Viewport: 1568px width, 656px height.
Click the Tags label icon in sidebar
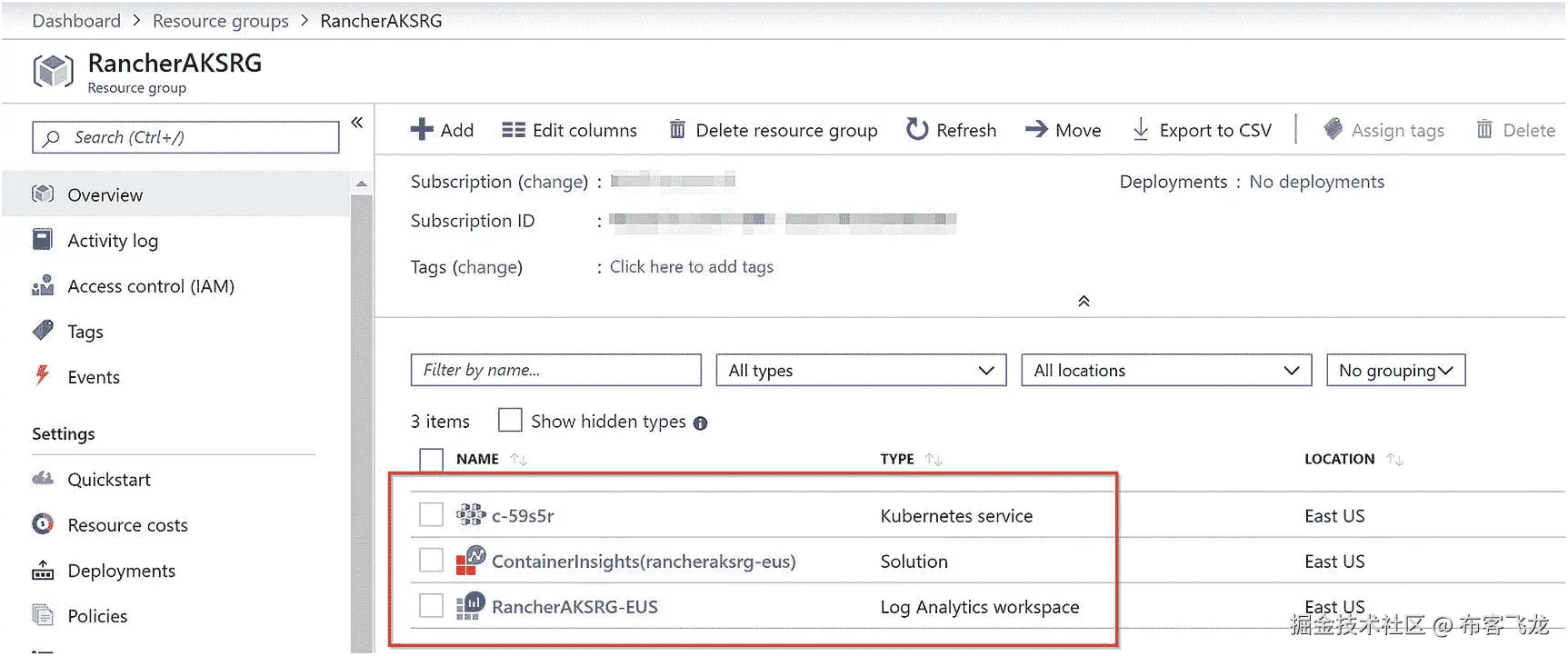click(43, 331)
